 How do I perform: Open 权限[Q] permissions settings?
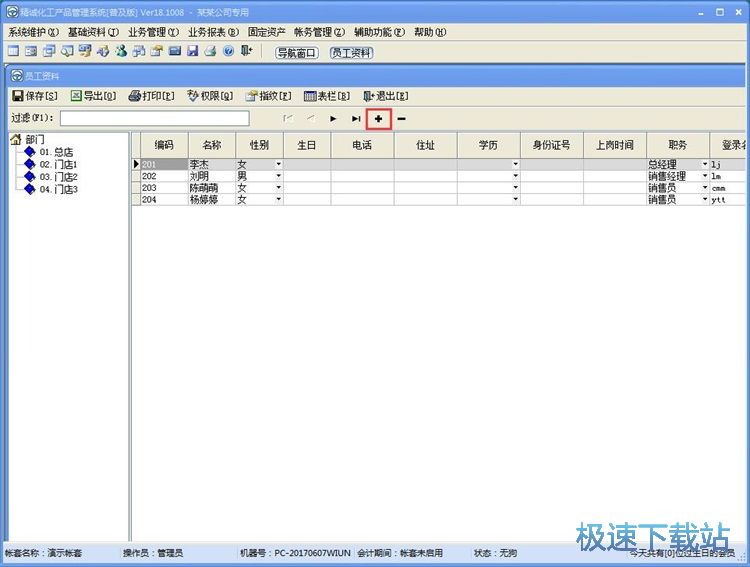210,96
